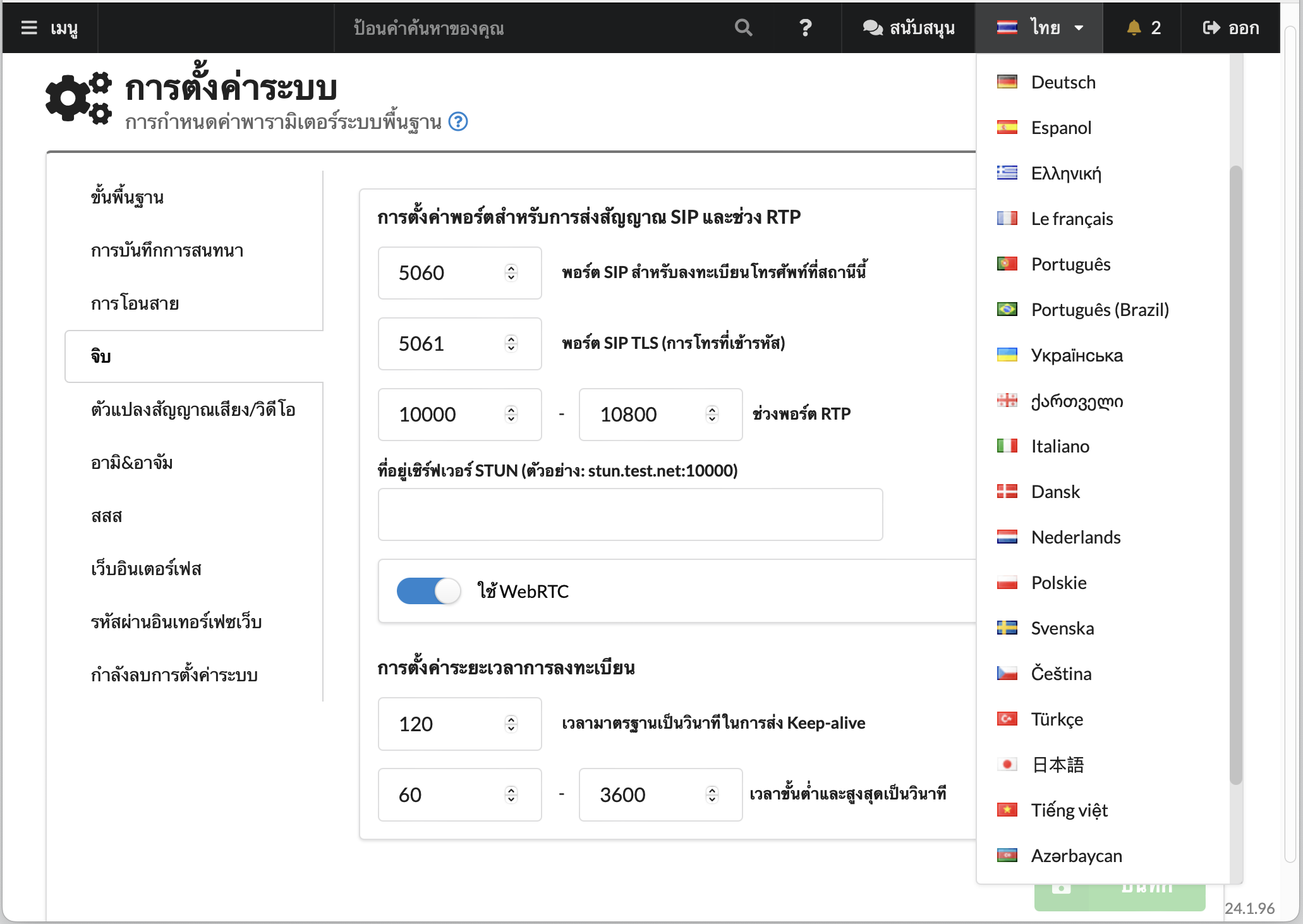Click the search magnifier icon
The image size is (1303, 924).
[x=743, y=28]
